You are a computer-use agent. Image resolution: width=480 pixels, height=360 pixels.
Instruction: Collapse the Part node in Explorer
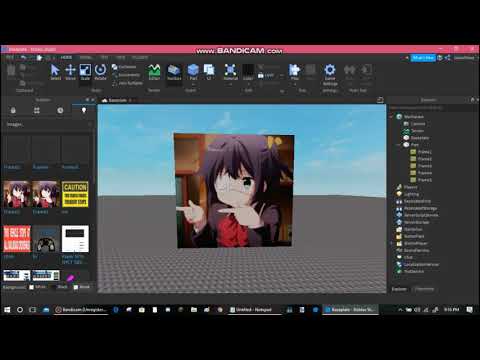point(399,145)
